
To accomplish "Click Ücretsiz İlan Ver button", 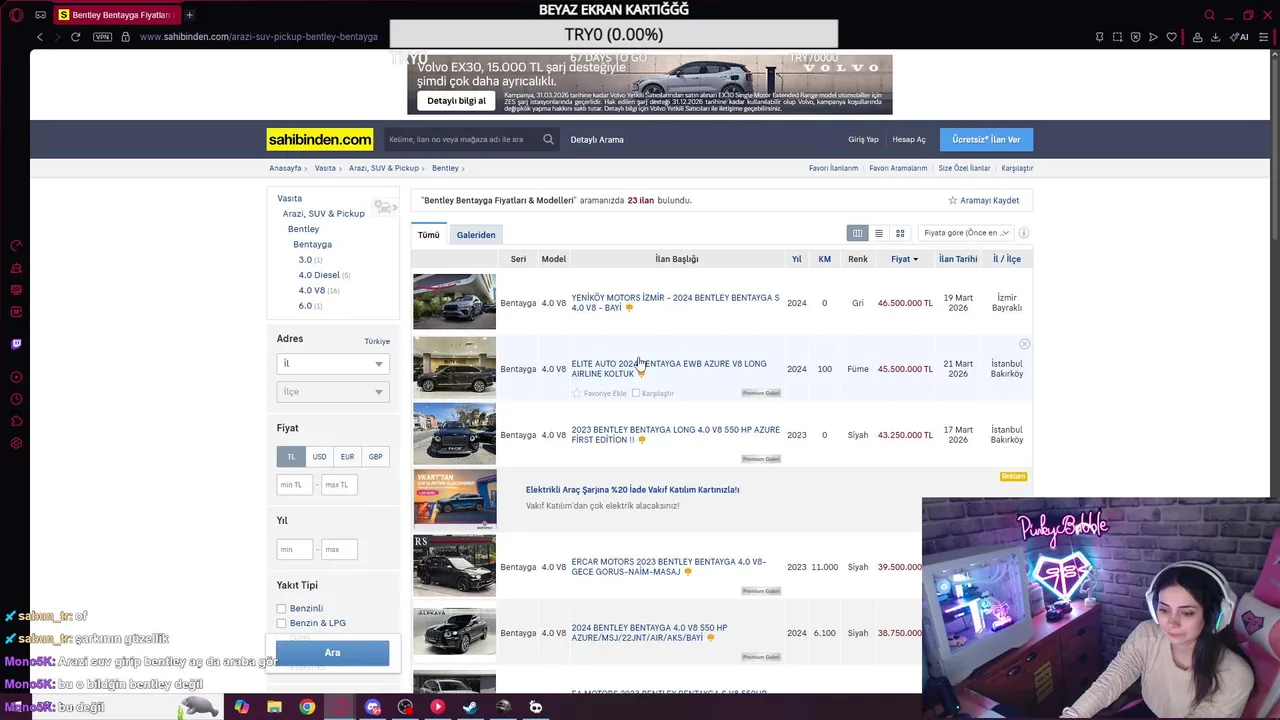I will pos(986,139).
